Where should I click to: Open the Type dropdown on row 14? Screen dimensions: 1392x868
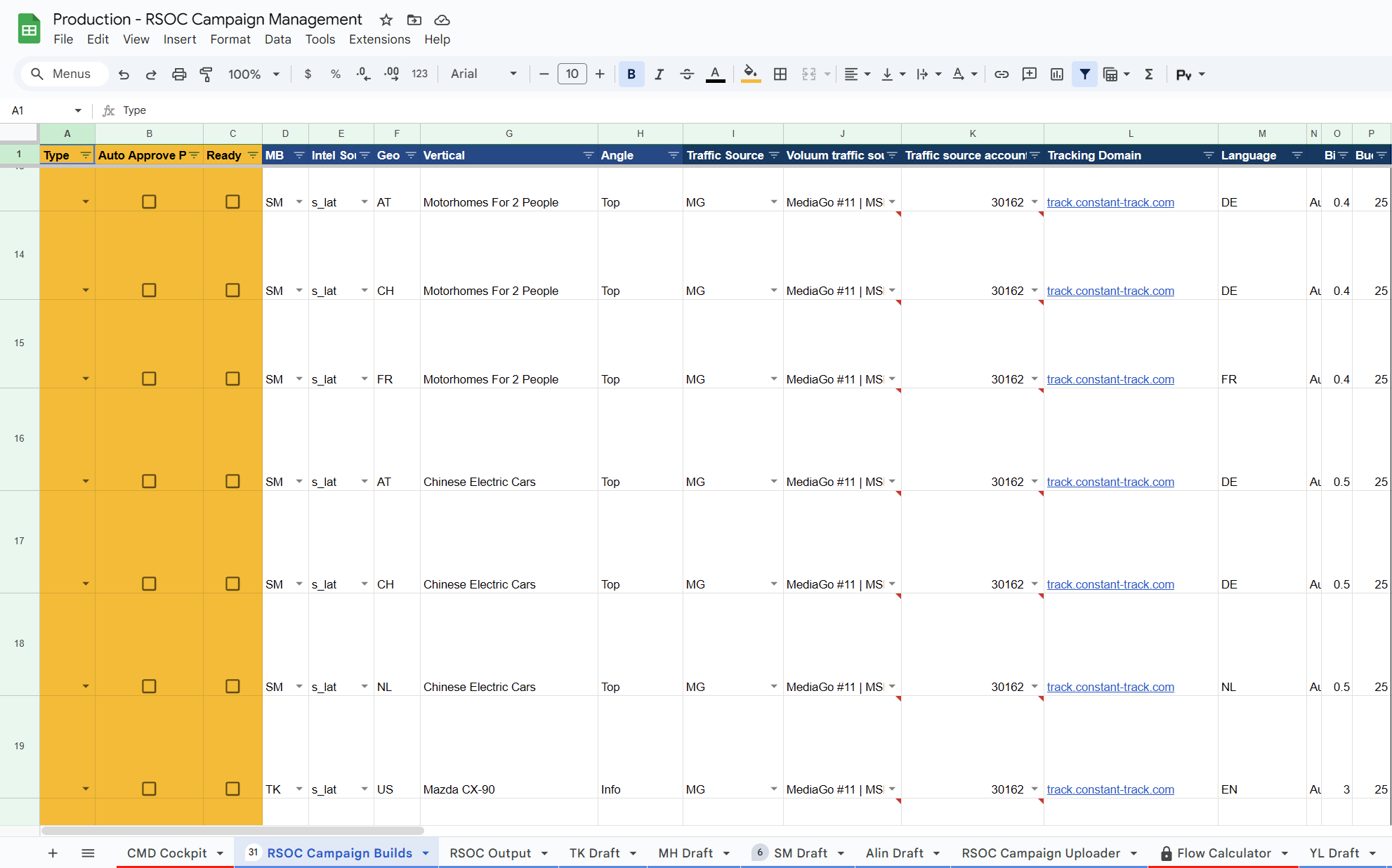click(86, 290)
